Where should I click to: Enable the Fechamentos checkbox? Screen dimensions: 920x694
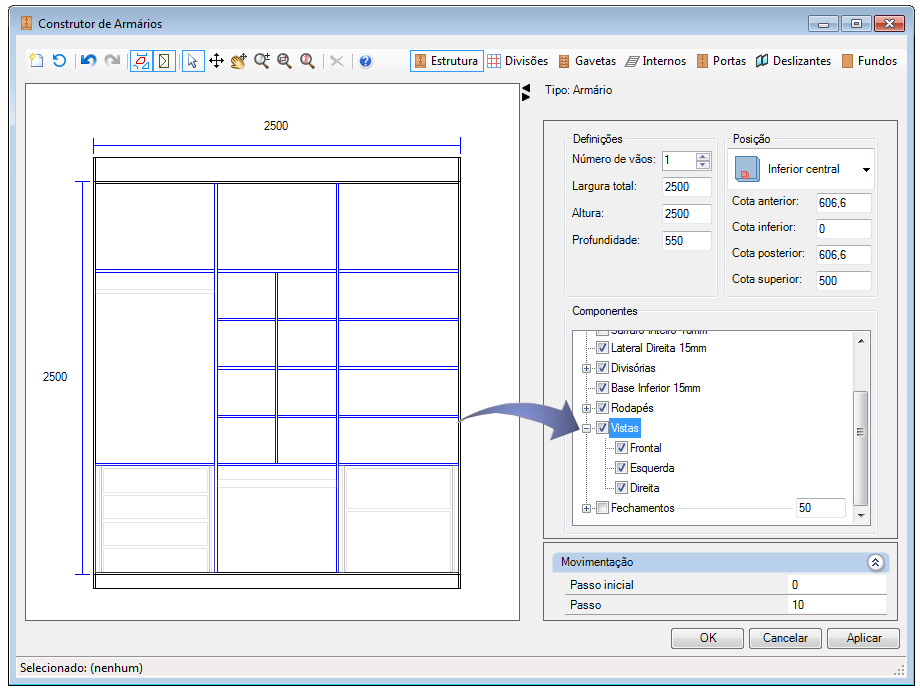[602, 508]
